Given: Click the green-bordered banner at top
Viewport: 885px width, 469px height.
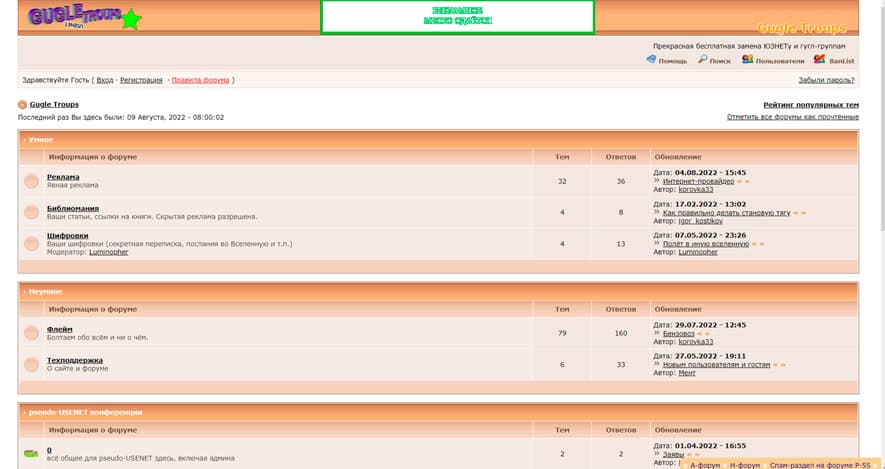Looking at the screenshot, I should point(458,17).
